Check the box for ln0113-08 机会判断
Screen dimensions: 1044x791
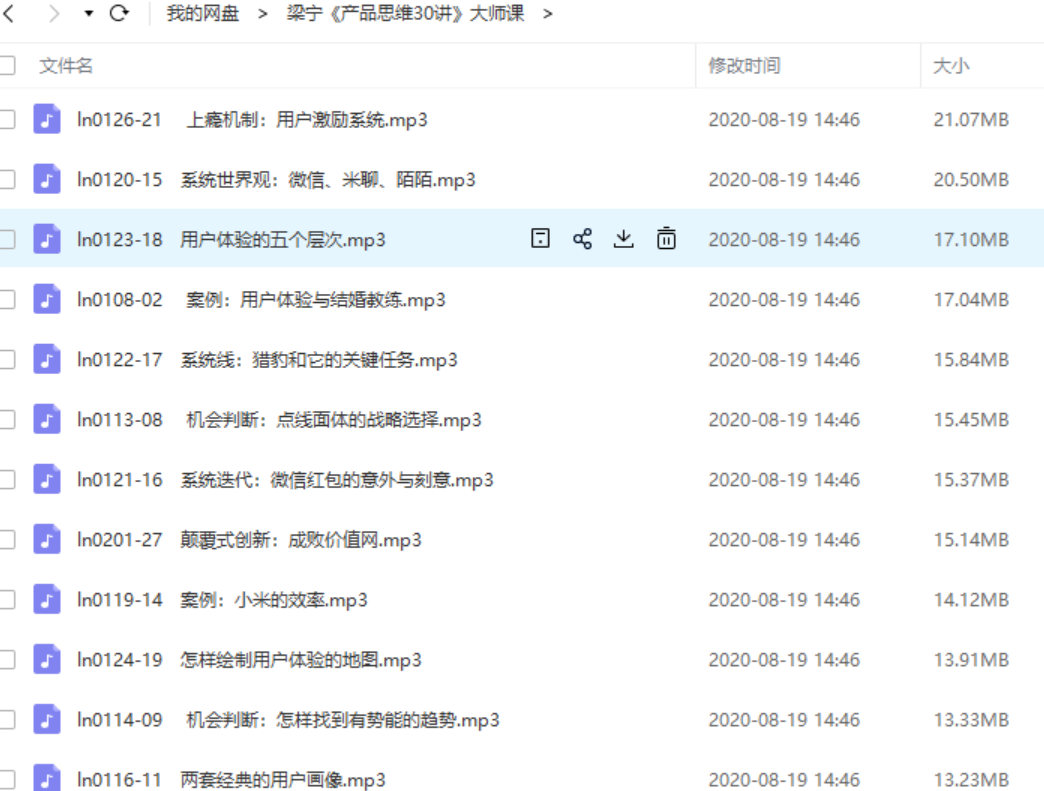coord(7,419)
